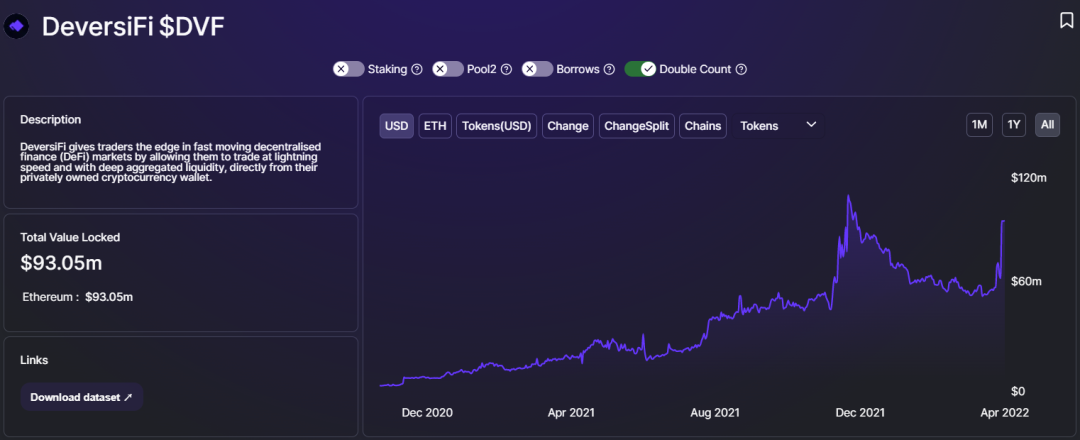Show the Tokens(USD) chart view

coord(497,125)
